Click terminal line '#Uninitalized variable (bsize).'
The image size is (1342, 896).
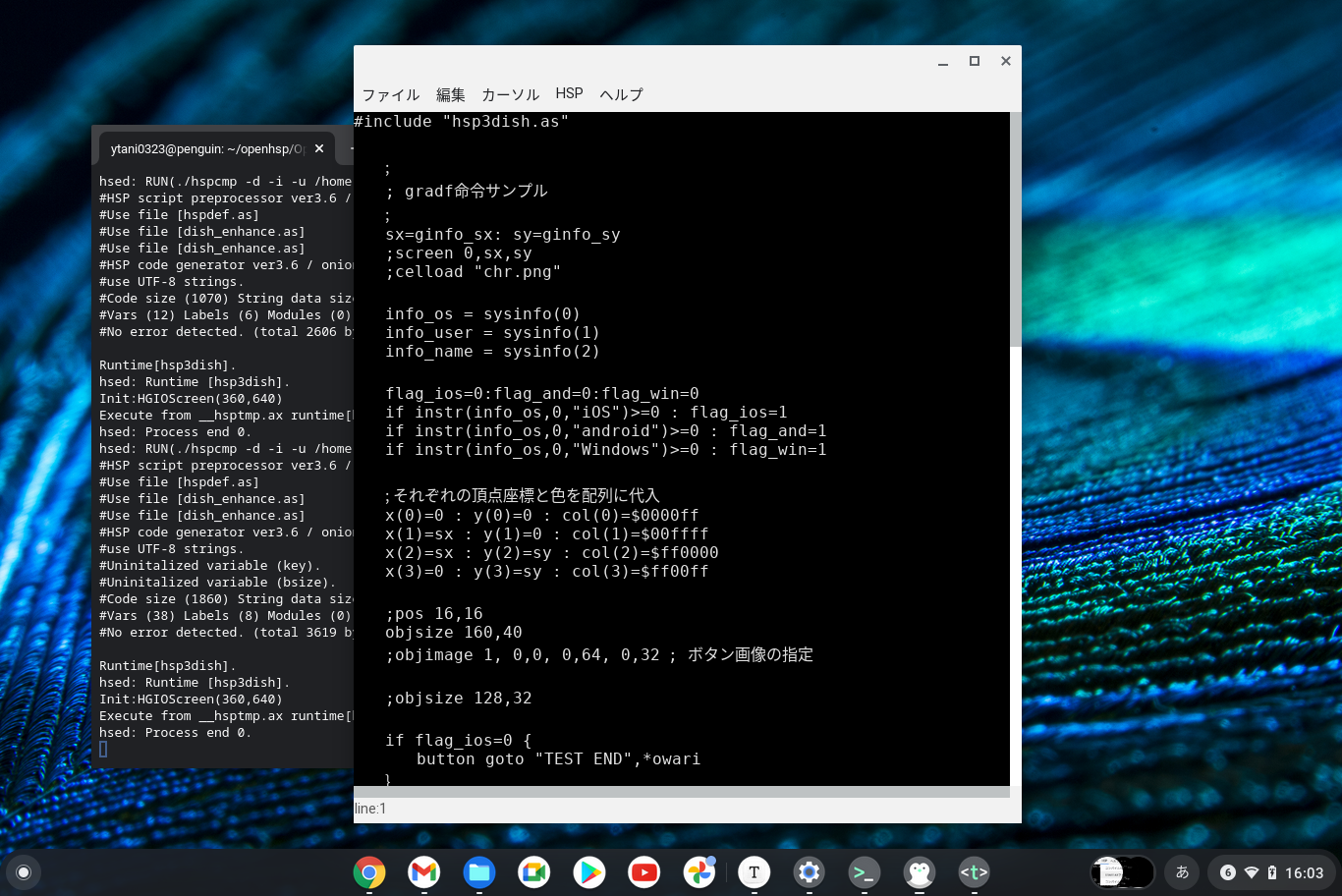pos(217,583)
